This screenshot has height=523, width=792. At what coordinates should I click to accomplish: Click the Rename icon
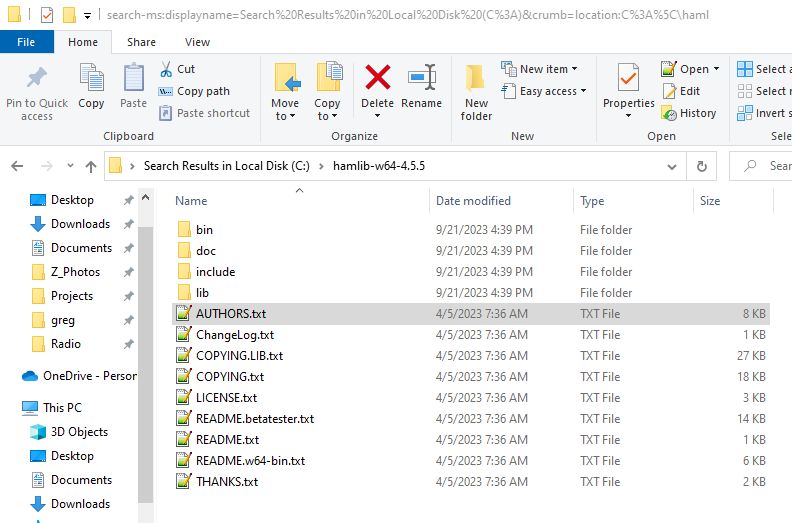[422, 77]
